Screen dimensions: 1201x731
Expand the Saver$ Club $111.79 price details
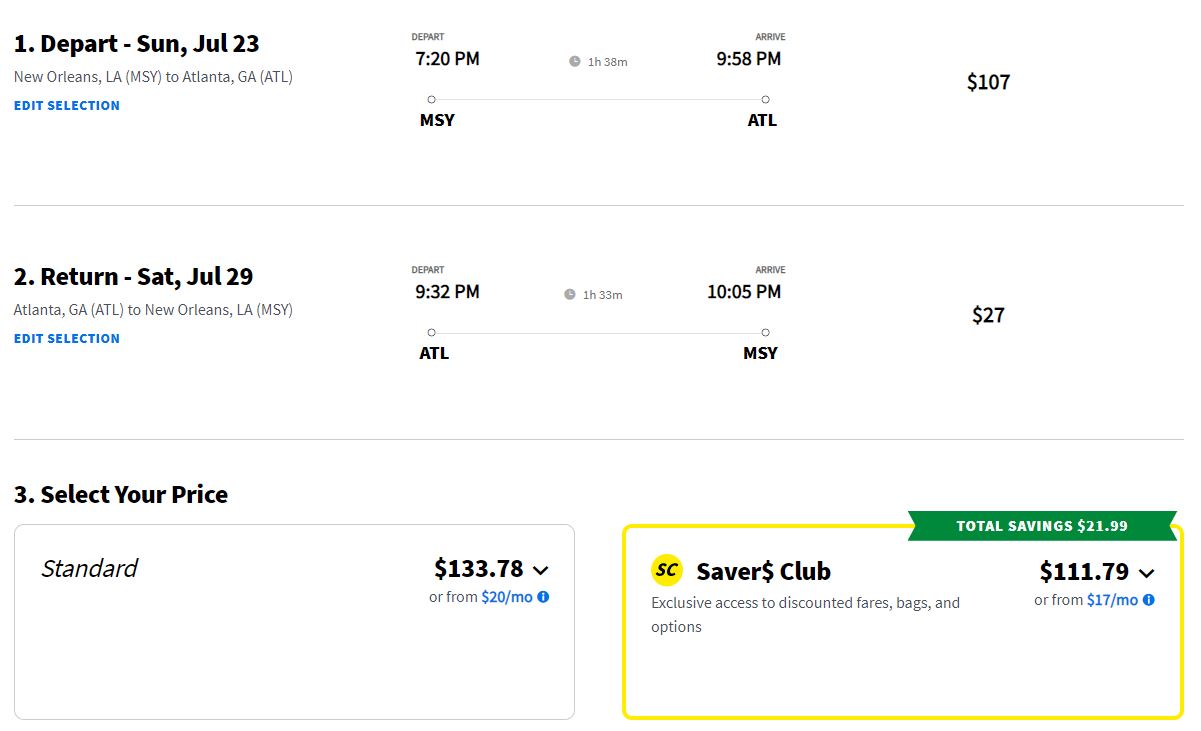coord(1146,573)
